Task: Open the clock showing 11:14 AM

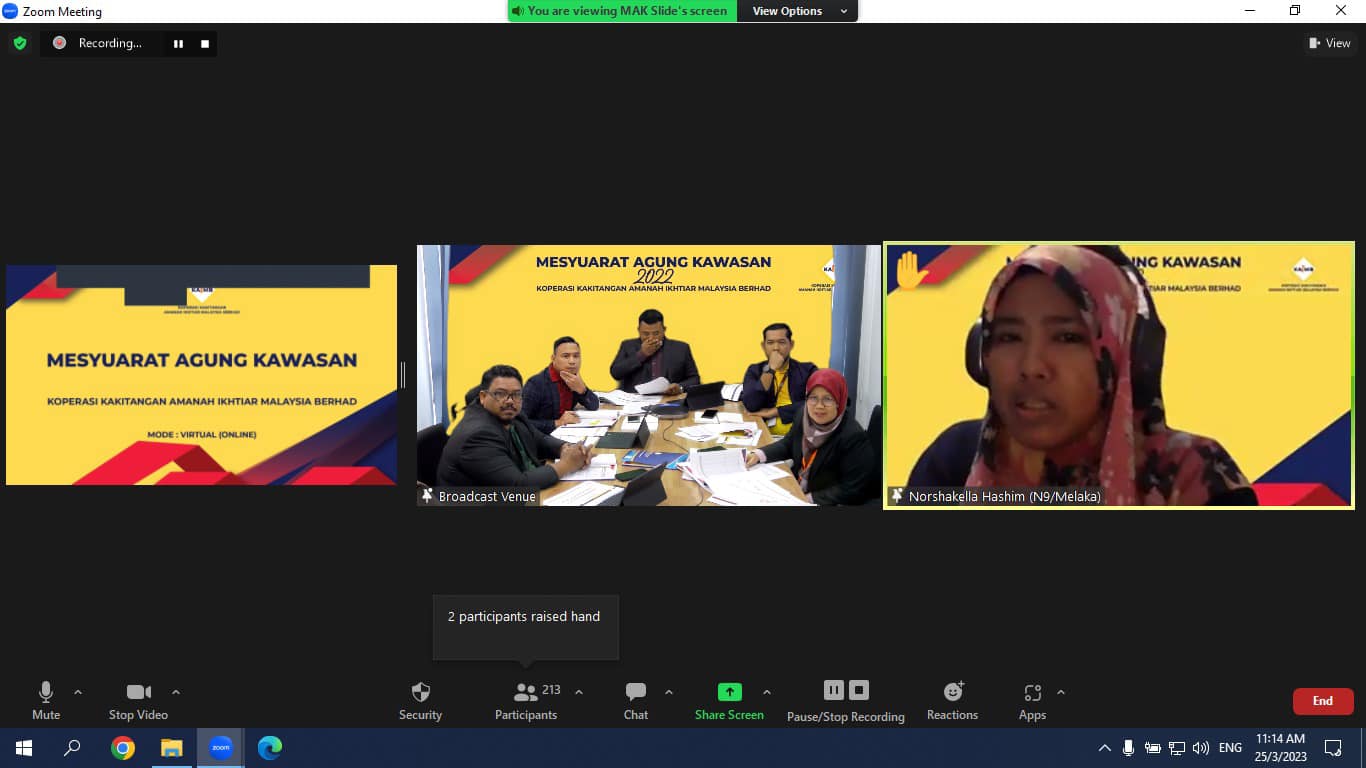Action: [1281, 748]
